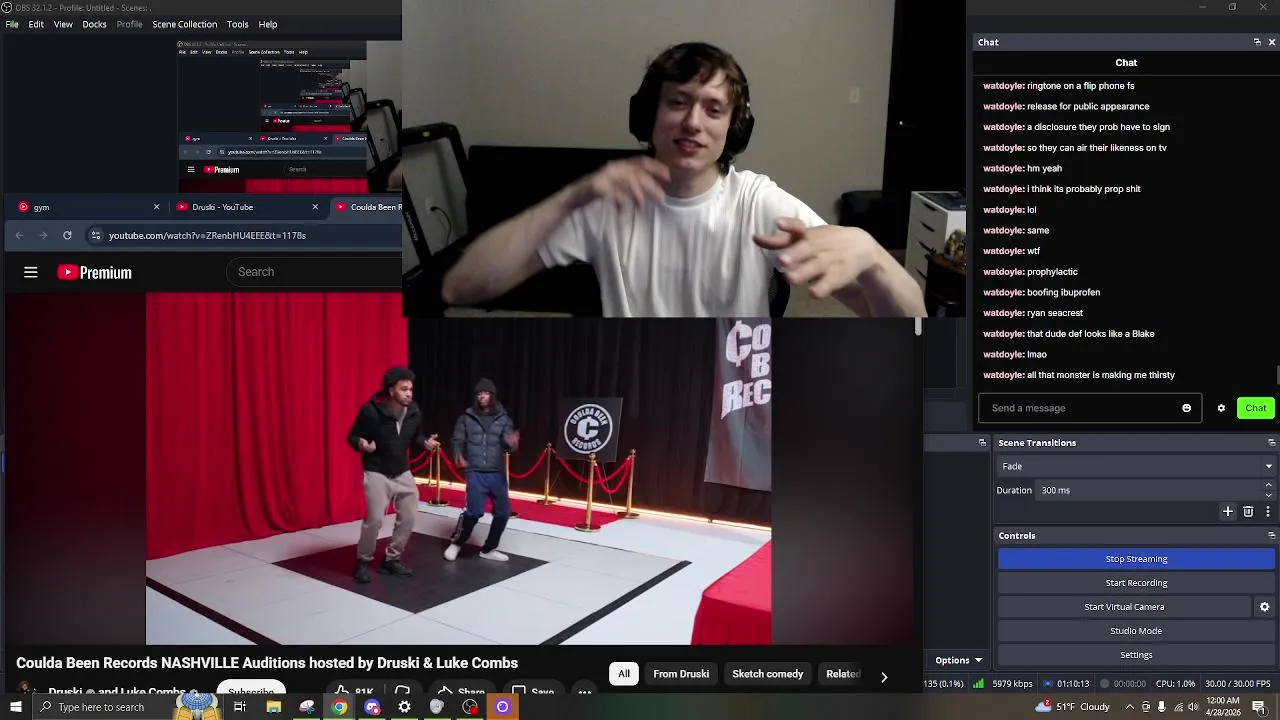Open the Scene Collection menu
This screenshot has height=720, width=1280.
click(x=184, y=24)
